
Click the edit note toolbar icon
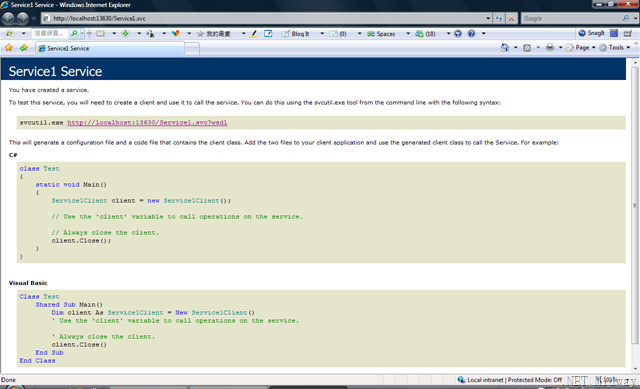[268, 33]
